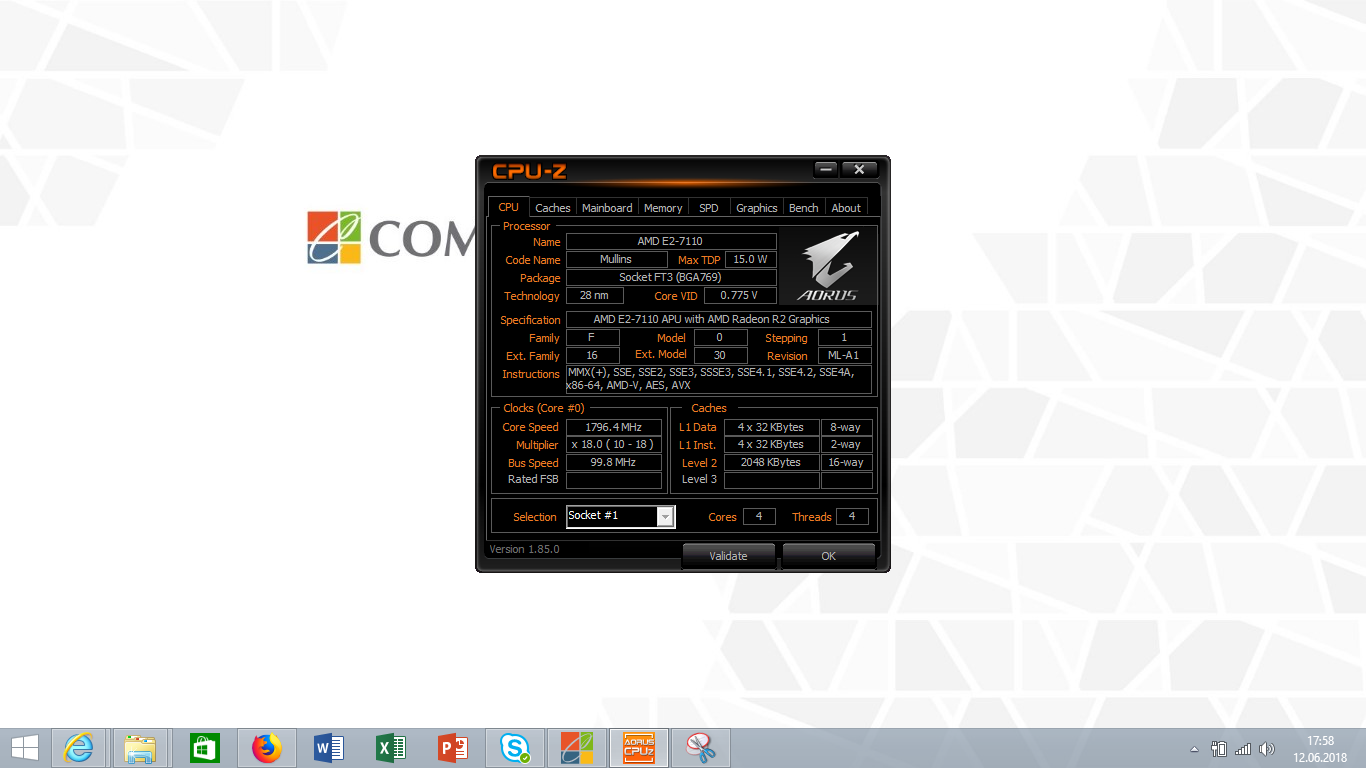Open the About tab
The height and width of the screenshot is (768, 1366).
(x=846, y=208)
